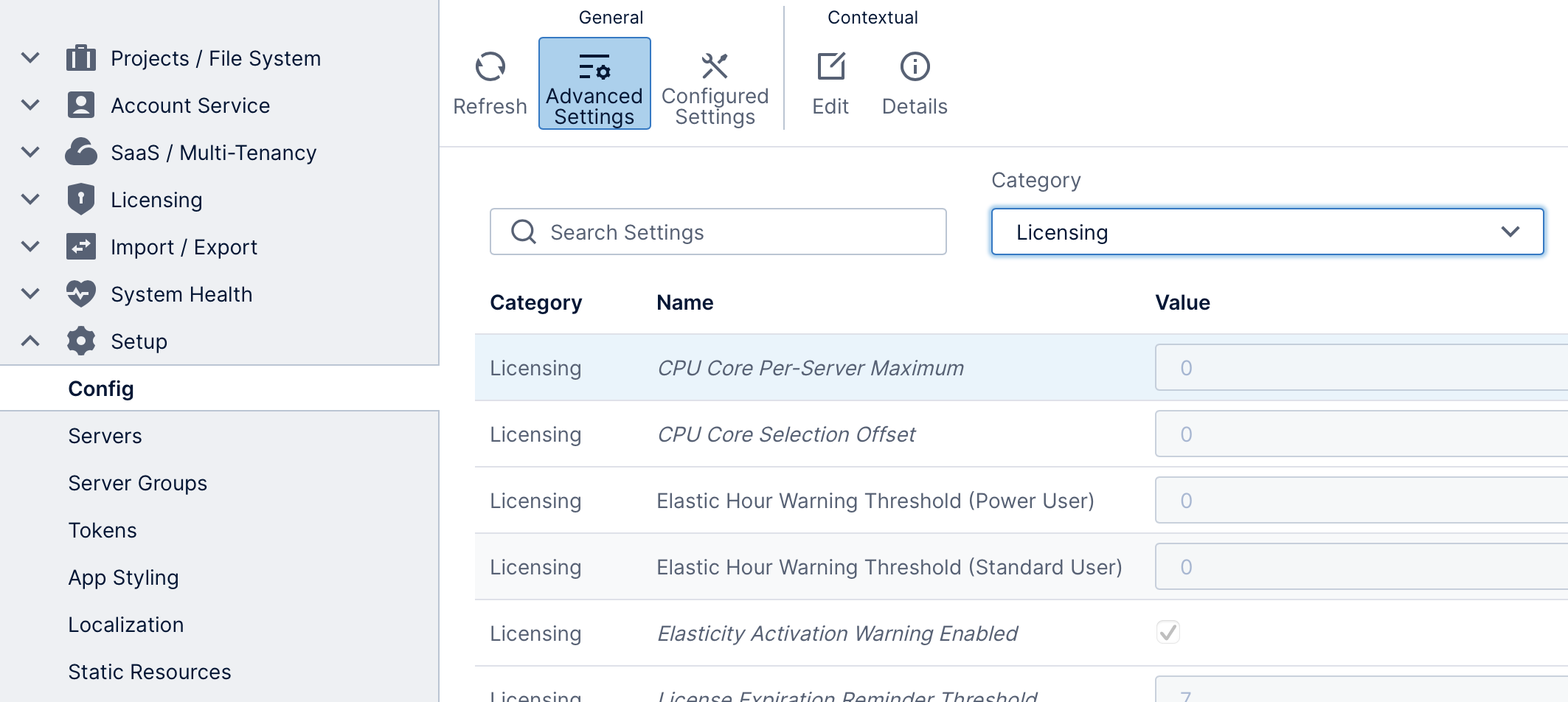1568x702 pixels.
Task: Click the Setup gear icon
Action: coord(81,340)
